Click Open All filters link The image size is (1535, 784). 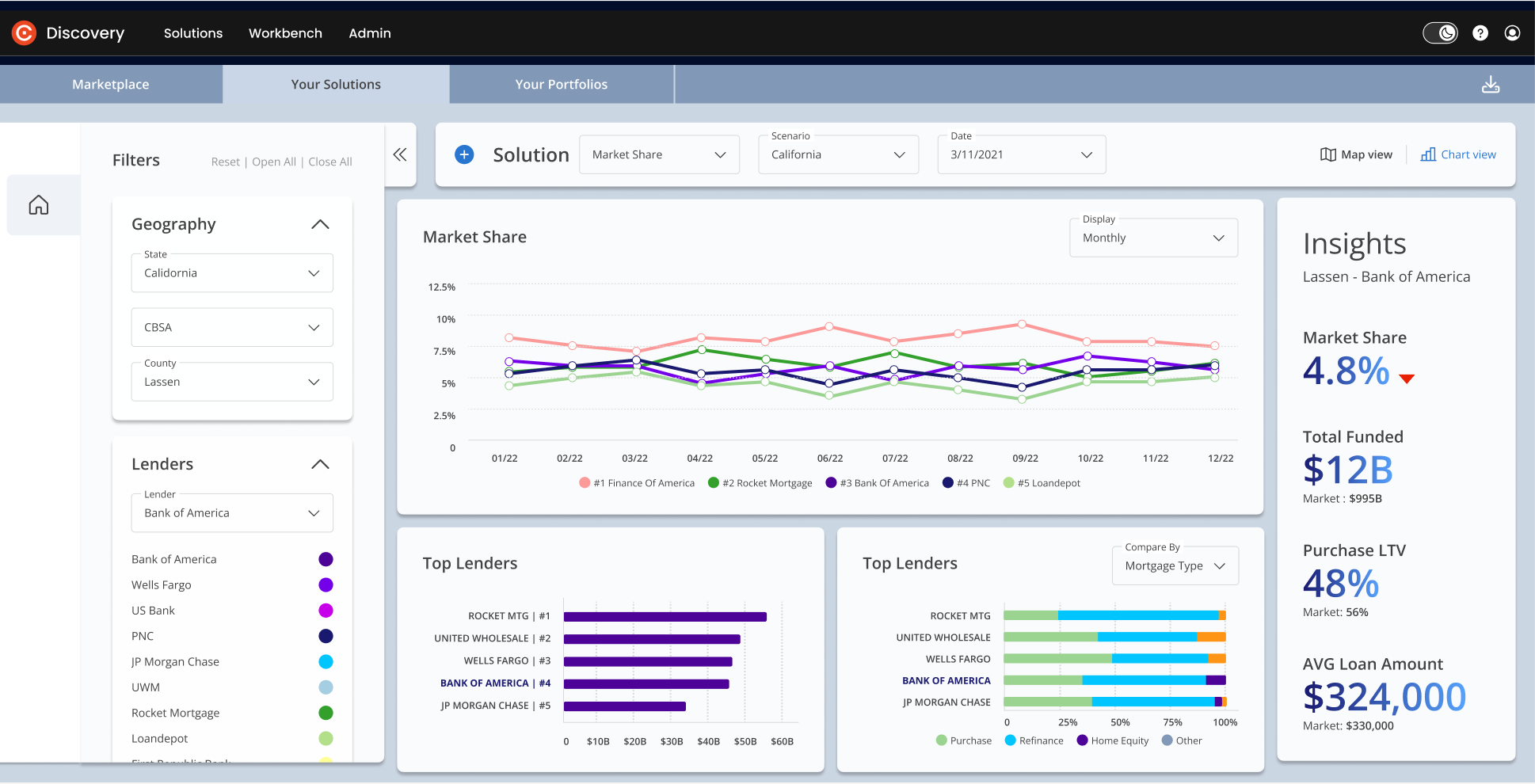click(274, 162)
